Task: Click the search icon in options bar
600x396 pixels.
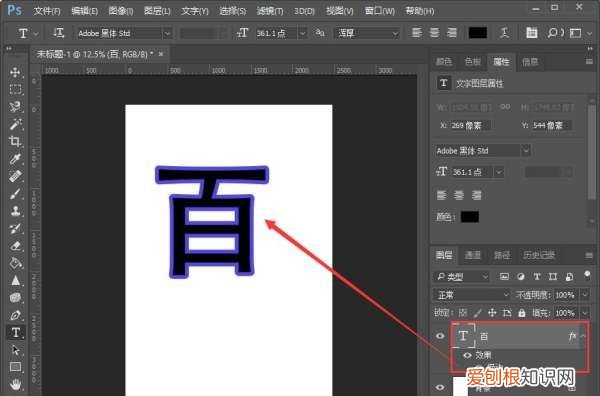Action: (x=553, y=33)
